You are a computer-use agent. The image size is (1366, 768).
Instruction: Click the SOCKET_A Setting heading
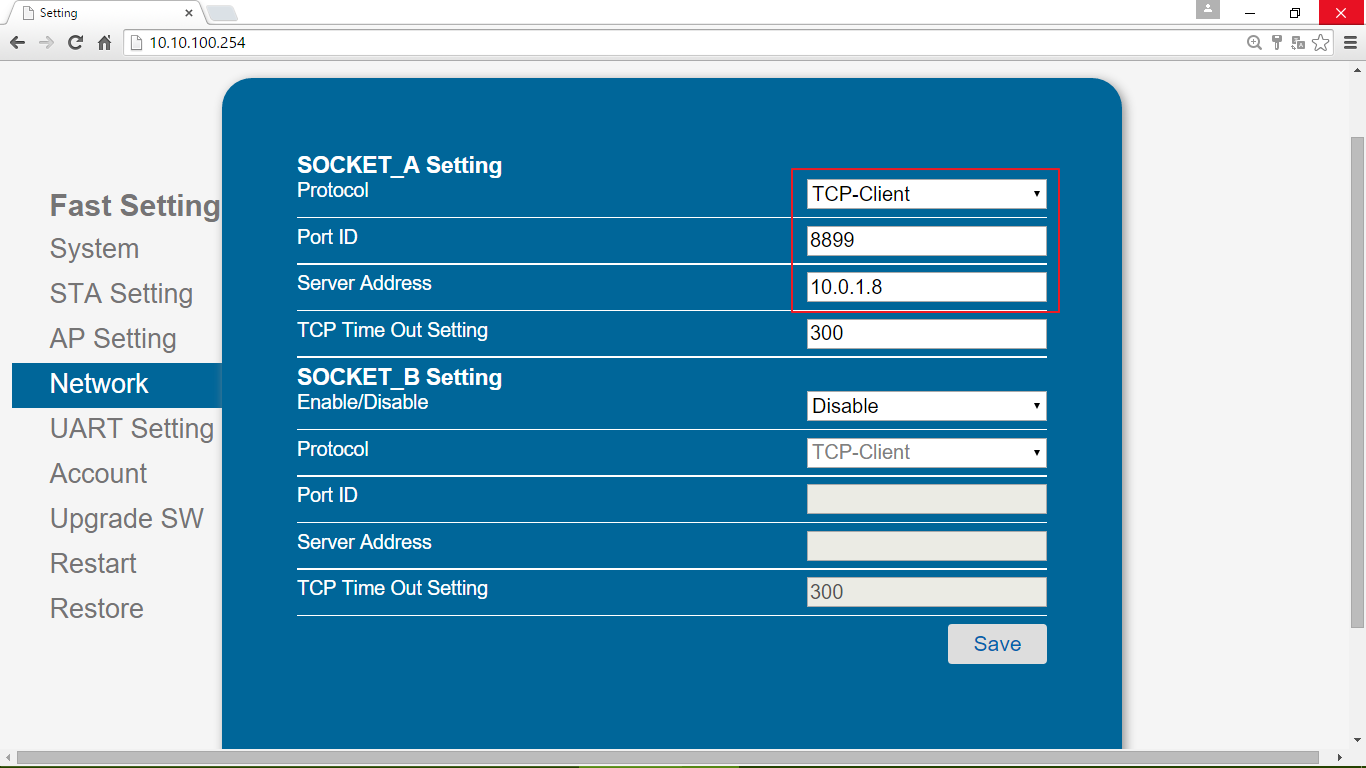(x=399, y=165)
